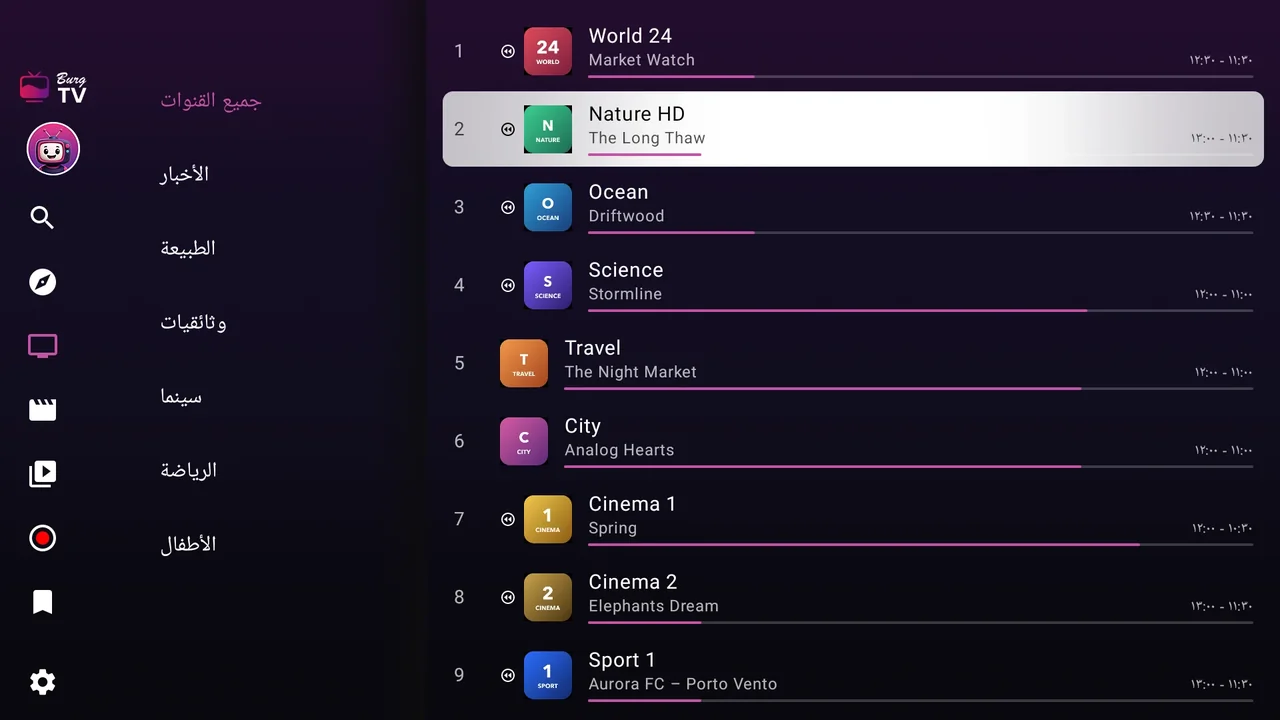Click the Travel channel logo
Screen dimensions: 1280x720
tap(524, 363)
